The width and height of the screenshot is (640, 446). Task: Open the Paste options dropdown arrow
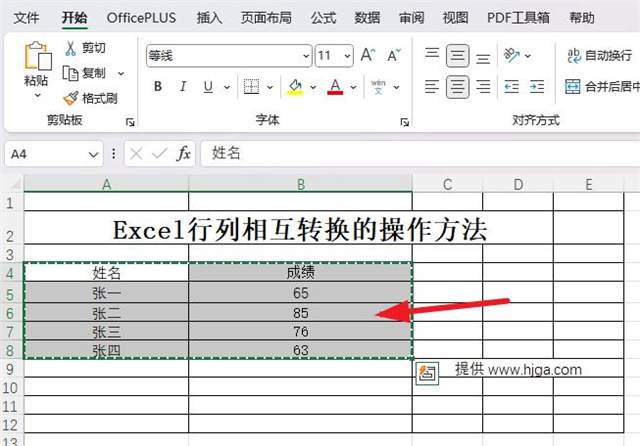pyautogui.click(x=38, y=95)
